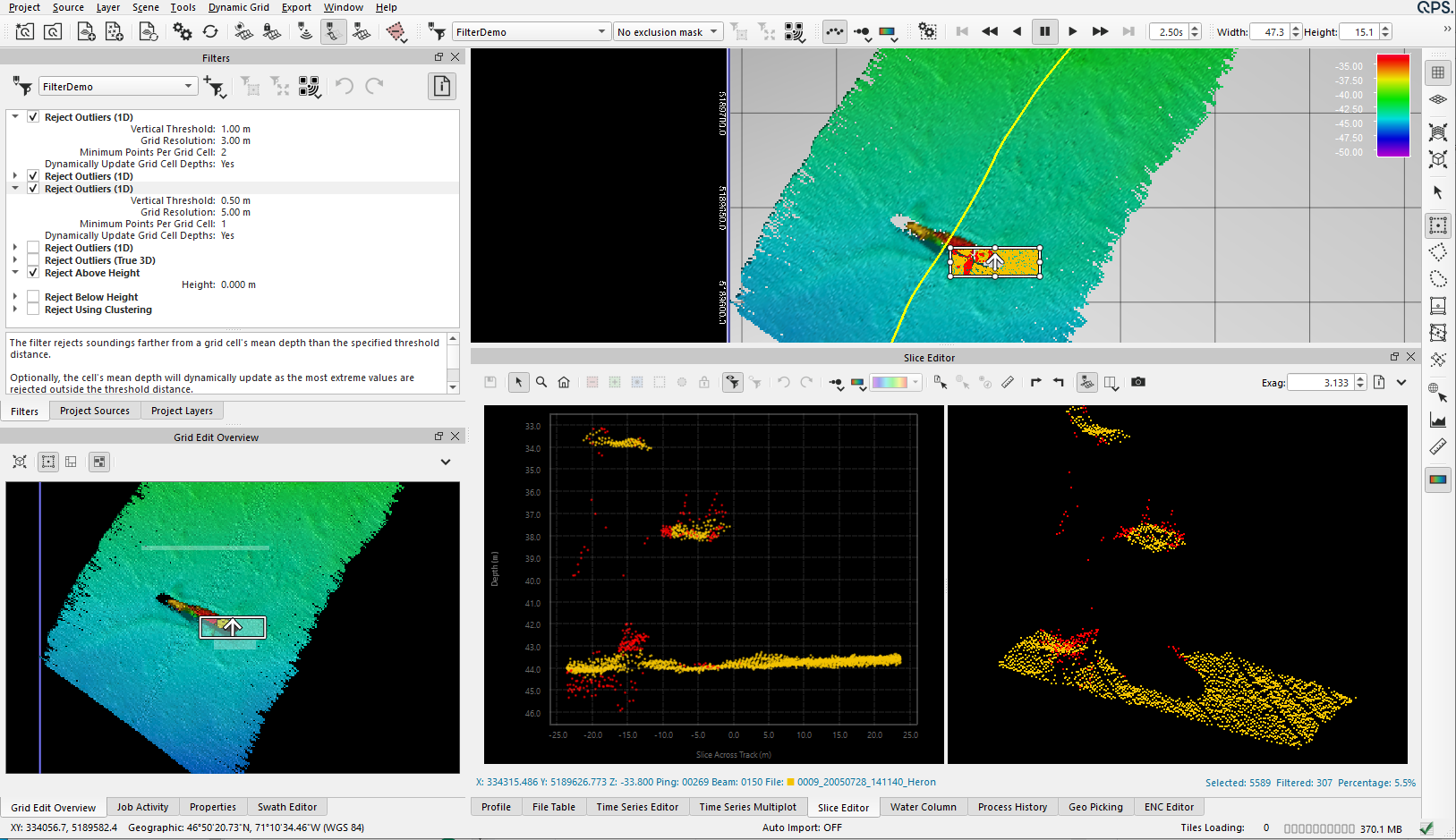1456x840 pixels.
Task: Expand the Reject Below Height filter
Action: pyautogui.click(x=15, y=297)
